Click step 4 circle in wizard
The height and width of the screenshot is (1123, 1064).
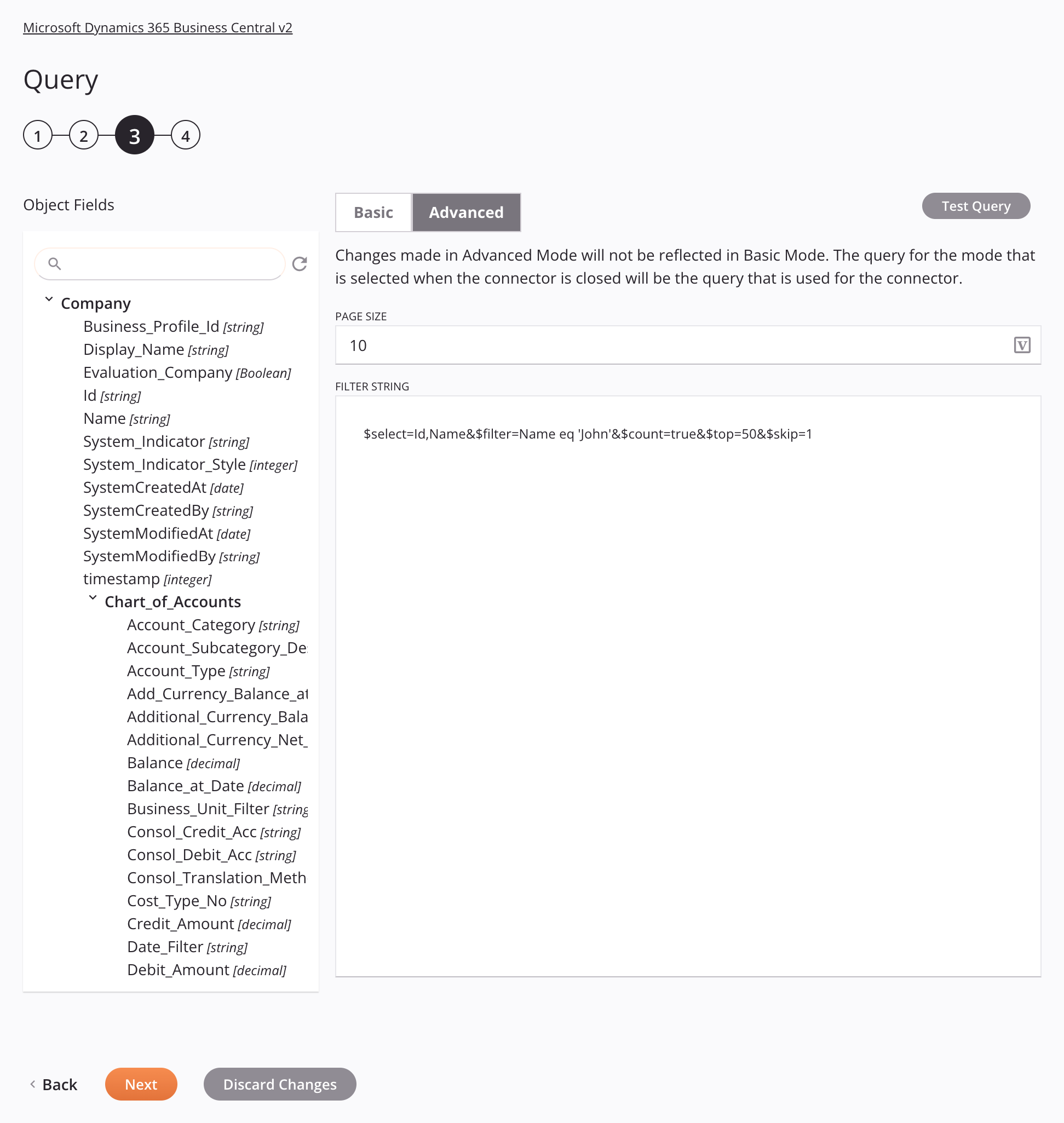(x=184, y=135)
